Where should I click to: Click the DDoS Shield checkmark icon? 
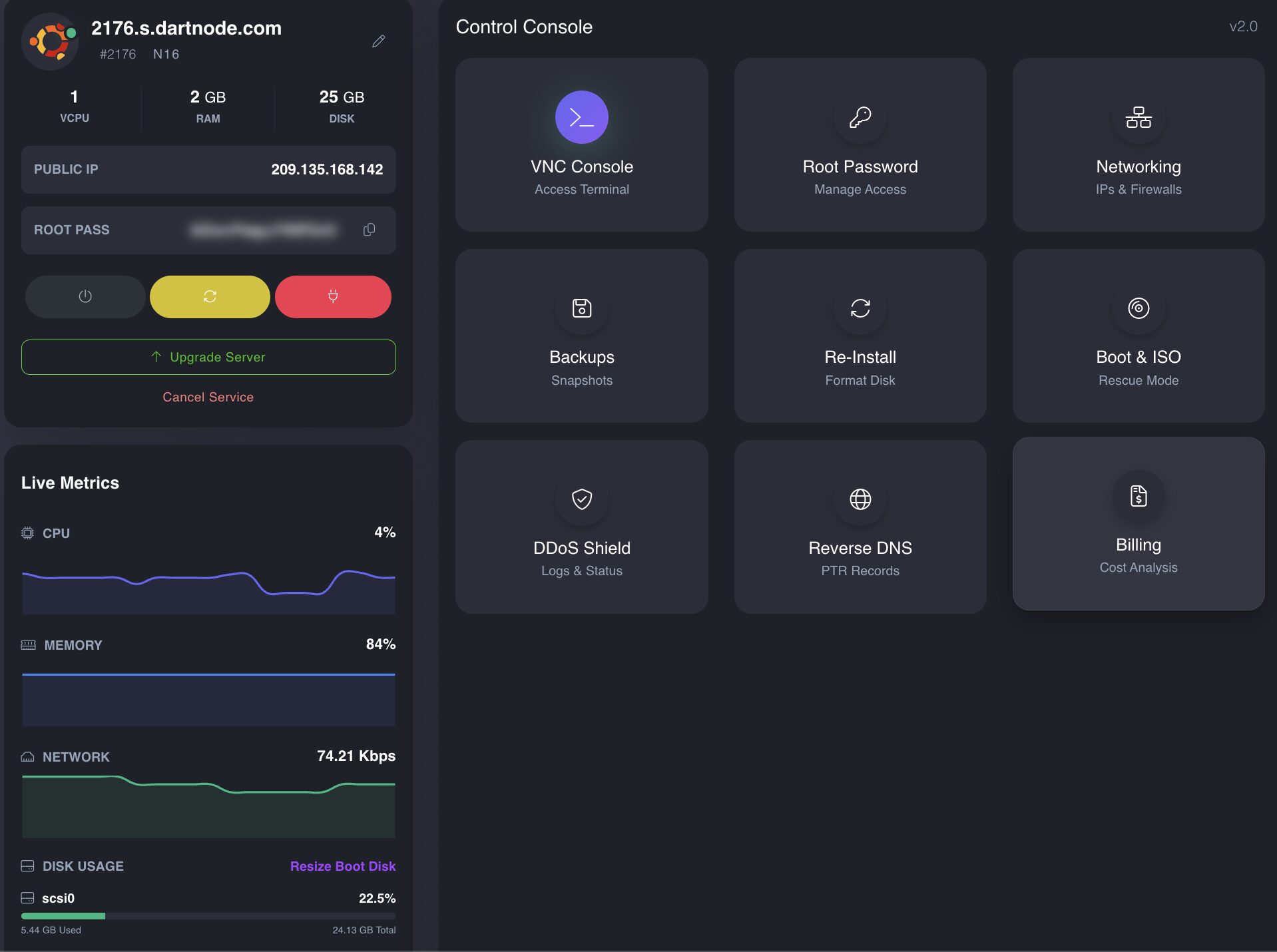coord(581,499)
